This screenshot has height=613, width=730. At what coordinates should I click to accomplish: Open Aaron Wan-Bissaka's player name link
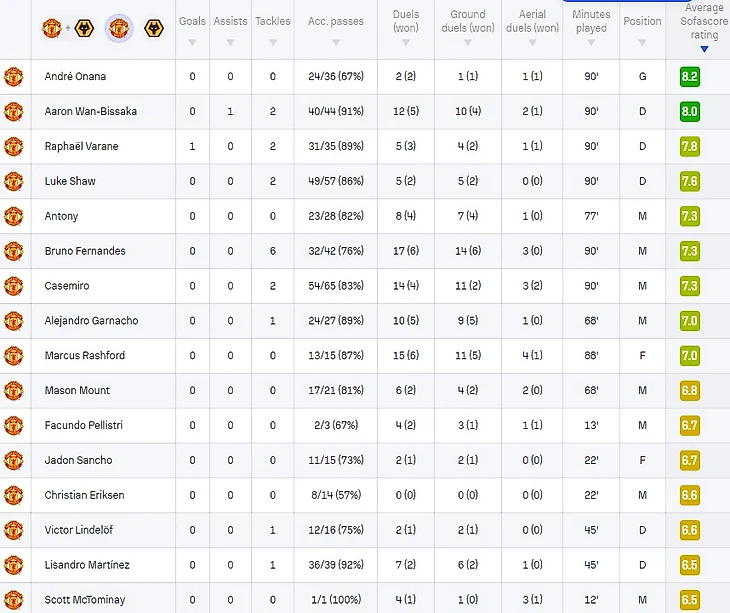[91, 112]
